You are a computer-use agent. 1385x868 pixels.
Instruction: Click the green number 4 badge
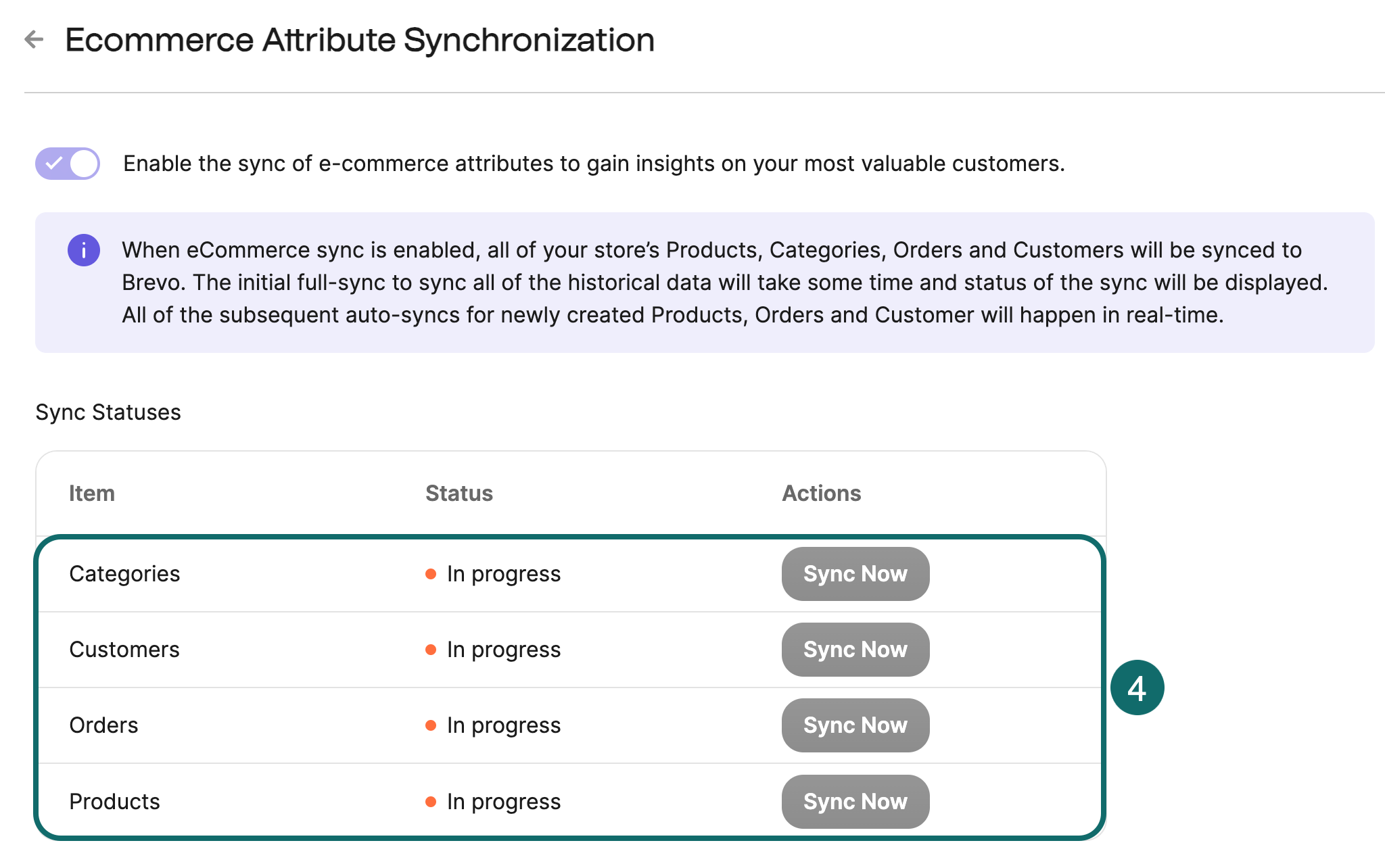(x=1137, y=688)
